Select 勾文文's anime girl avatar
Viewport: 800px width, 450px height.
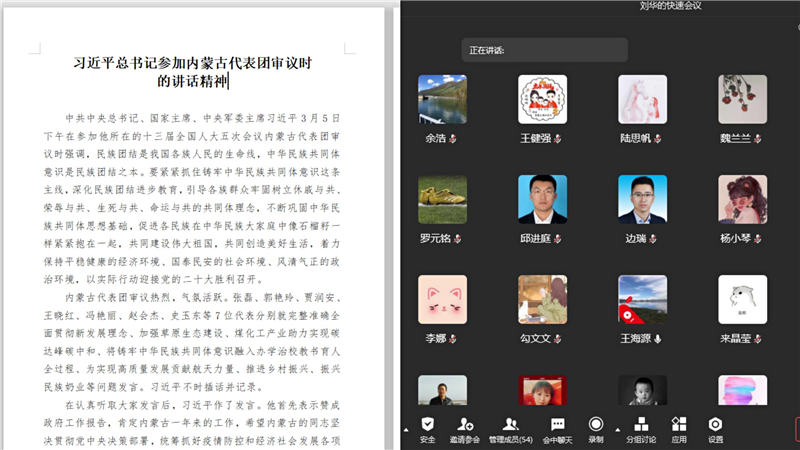click(x=542, y=299)
